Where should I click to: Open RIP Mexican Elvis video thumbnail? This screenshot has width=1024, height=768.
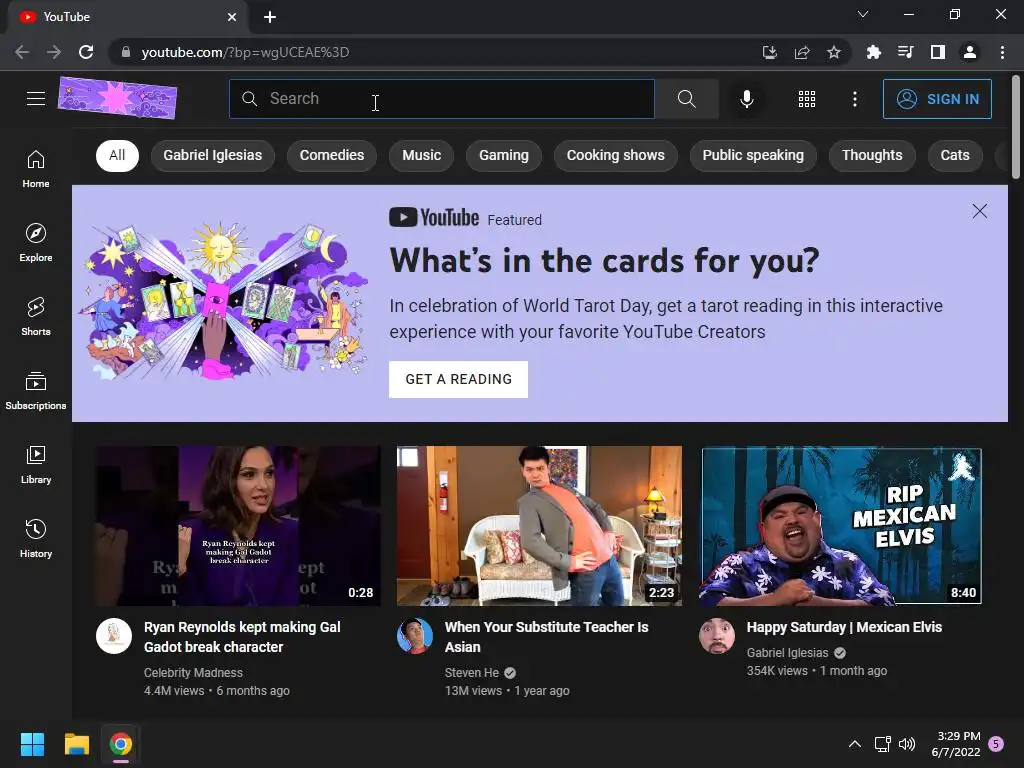(x=842, y=526)
